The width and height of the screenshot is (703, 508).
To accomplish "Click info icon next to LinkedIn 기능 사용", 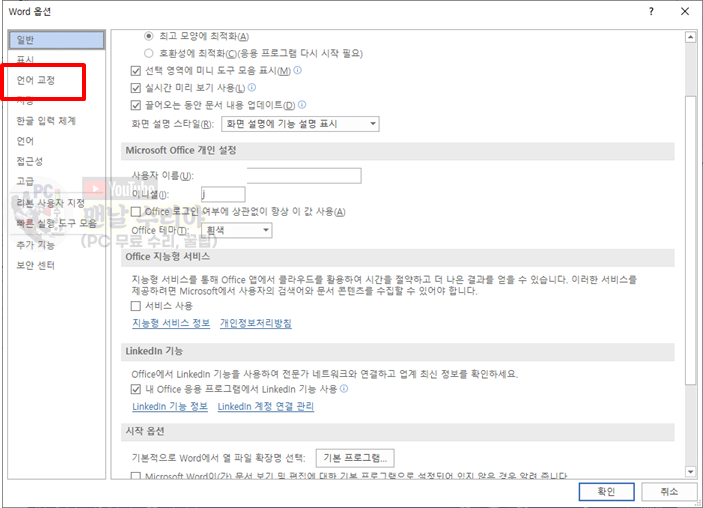I will pos(344,388).
